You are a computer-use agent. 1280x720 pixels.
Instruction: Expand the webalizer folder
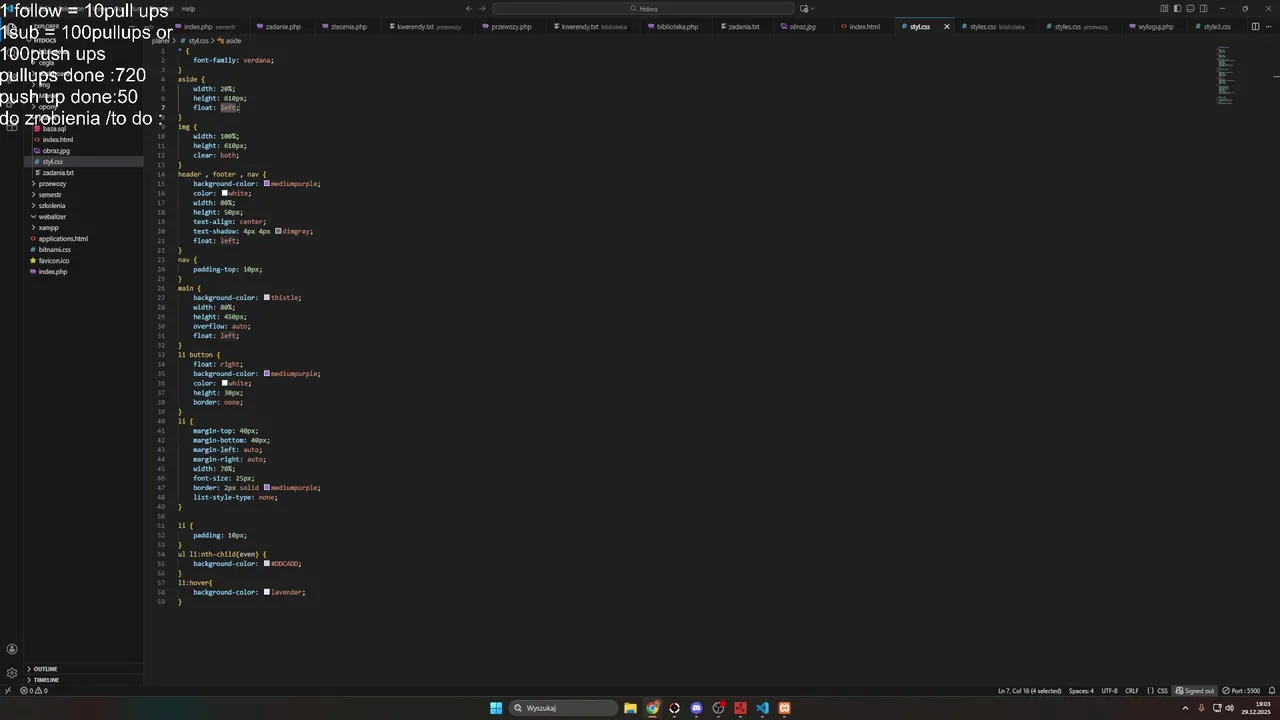tap(84, 217)
